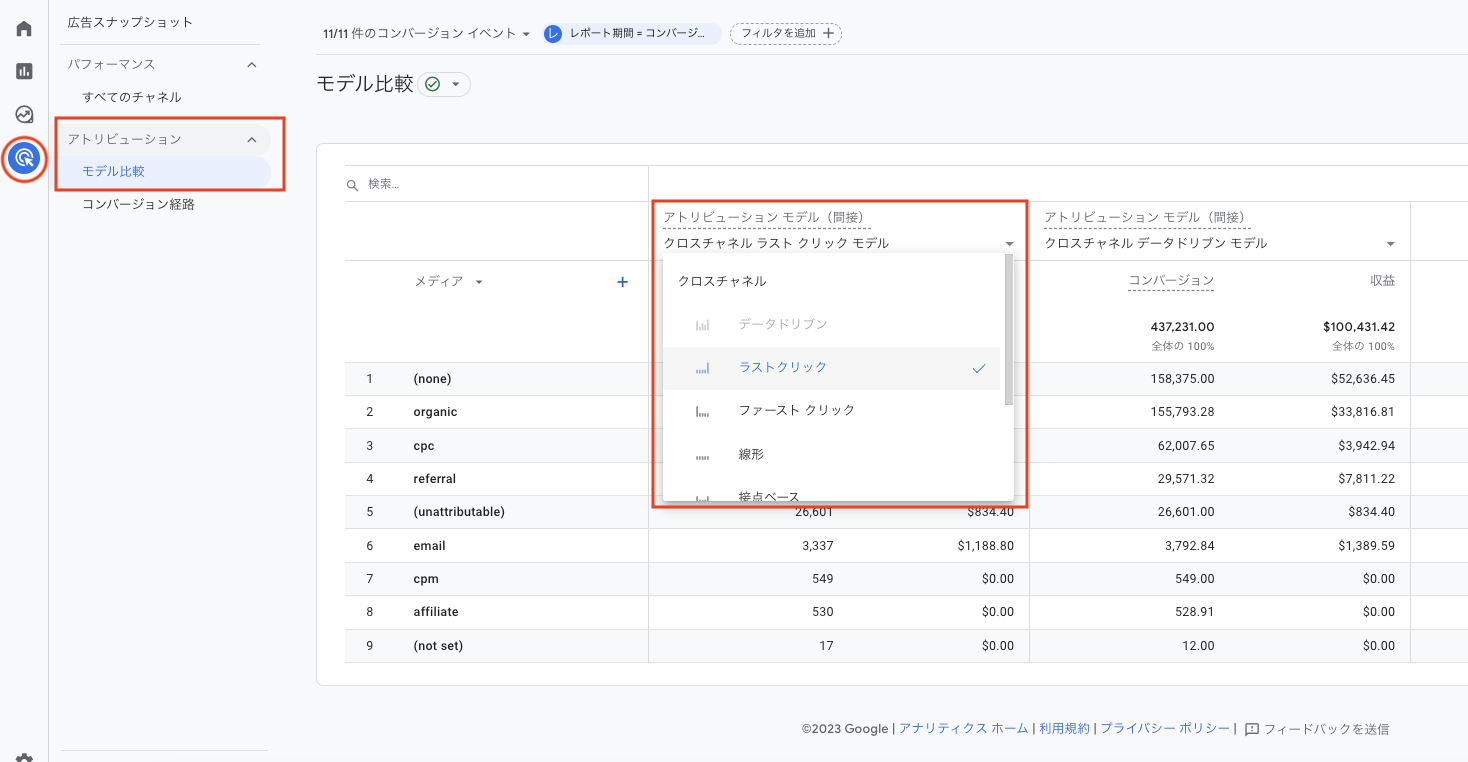Click the 437,231.00 conversions total
This screenshot has height=762, width=1468.
tap(1182, 327)
